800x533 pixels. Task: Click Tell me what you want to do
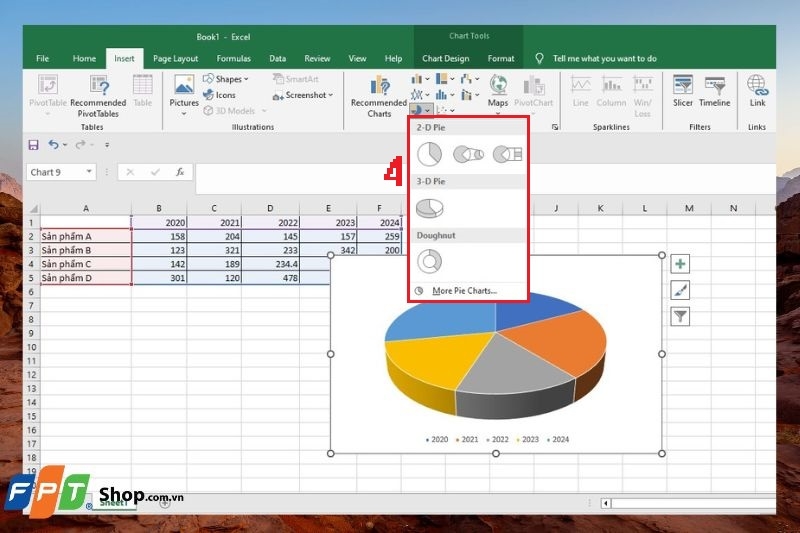point(605,59)
